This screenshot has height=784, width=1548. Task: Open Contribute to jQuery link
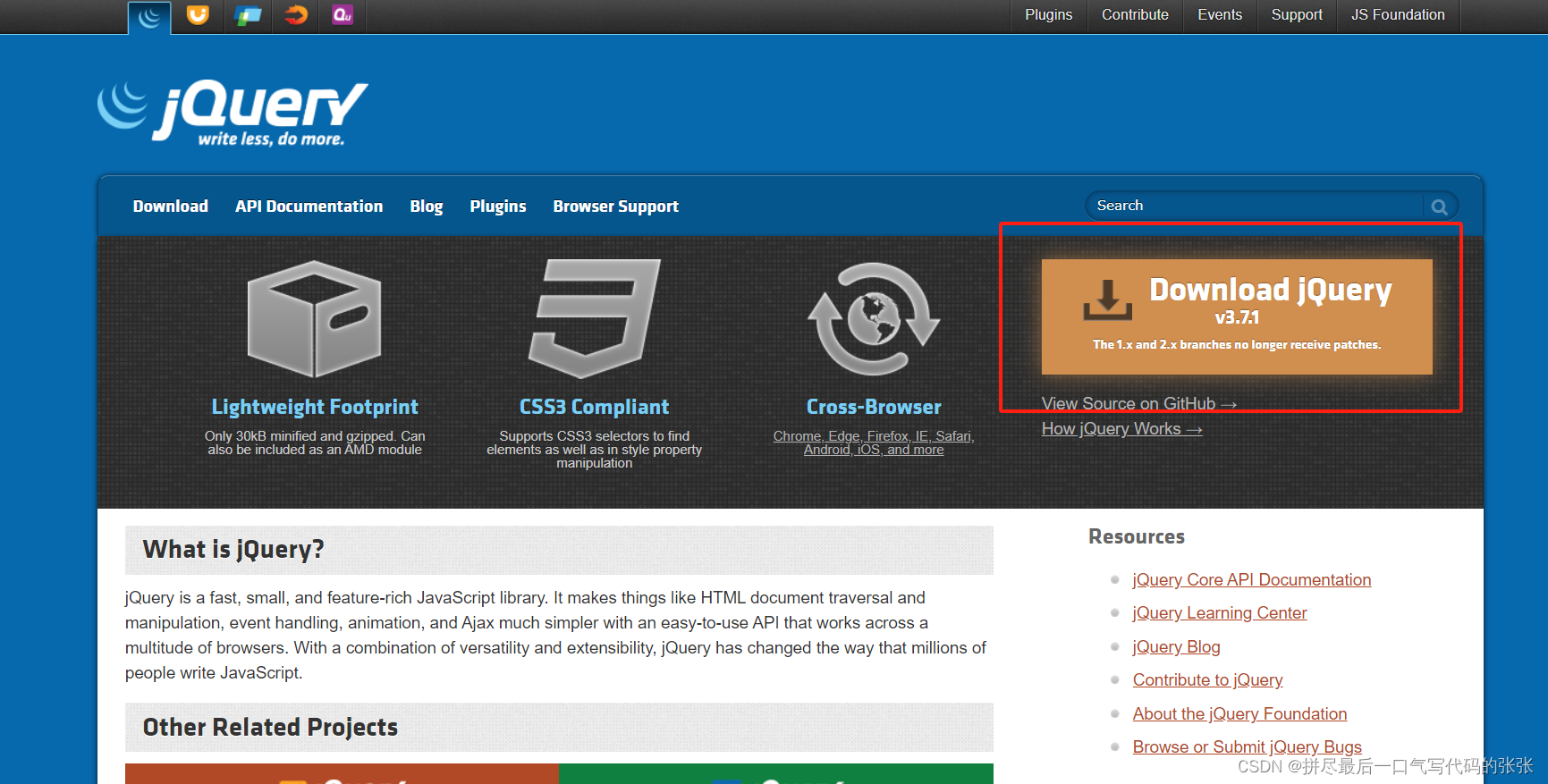point(1207,680)
